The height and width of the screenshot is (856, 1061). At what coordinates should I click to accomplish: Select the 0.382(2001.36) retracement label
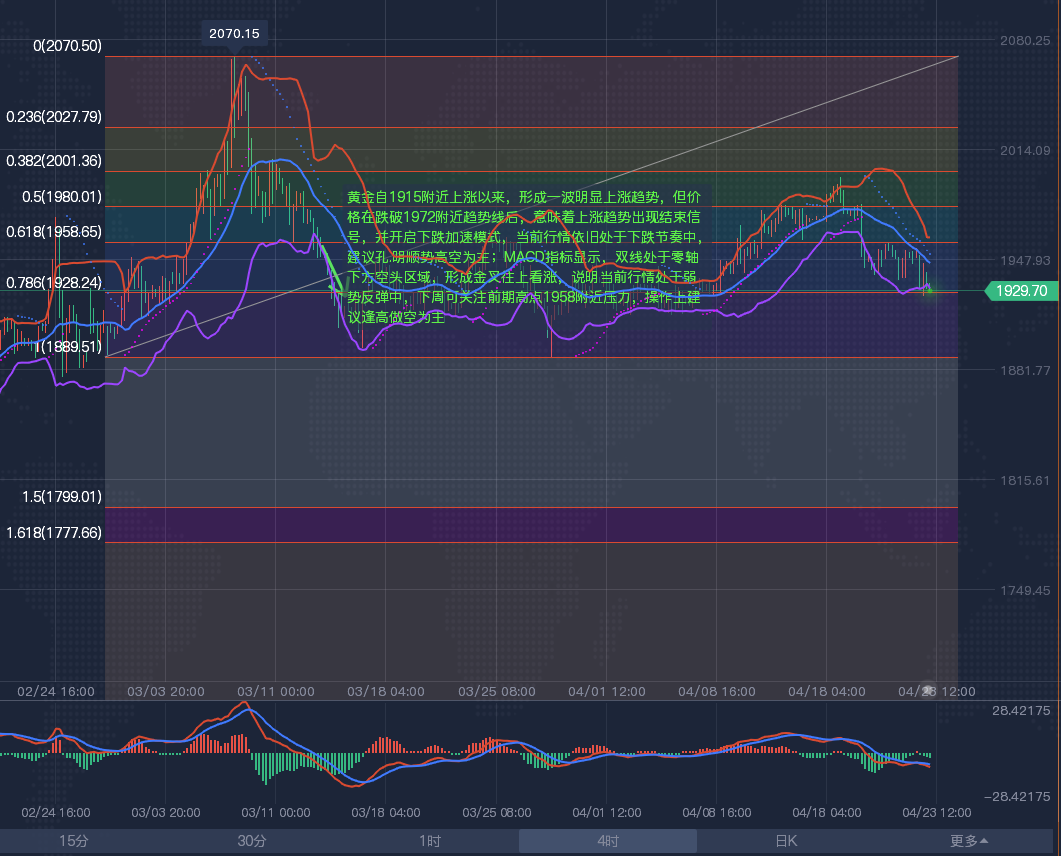(x=54, y=161)
